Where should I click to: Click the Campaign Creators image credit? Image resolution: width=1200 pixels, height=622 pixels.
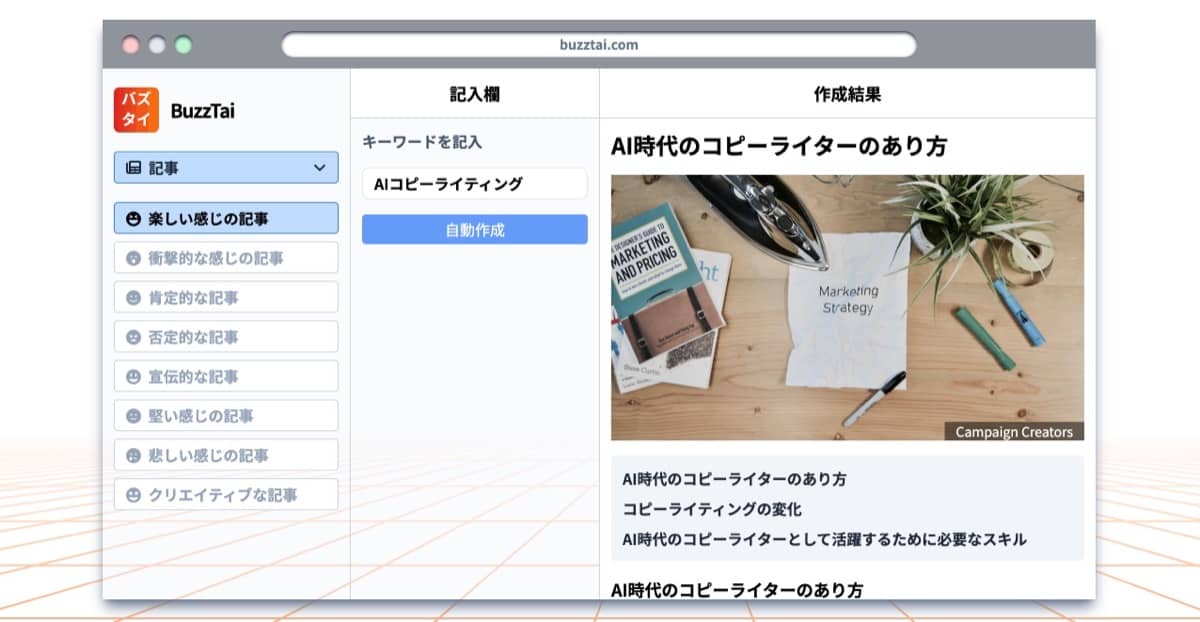[1014, 432]
